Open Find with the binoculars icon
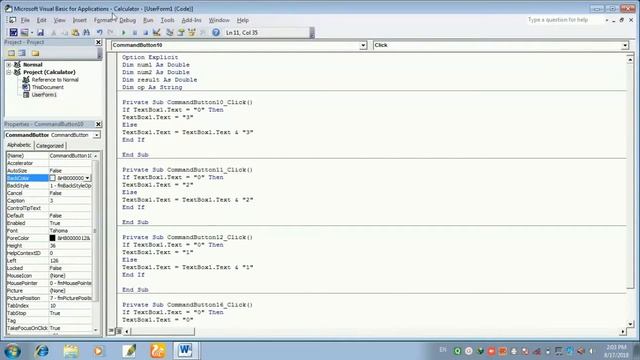 point(87,32)
